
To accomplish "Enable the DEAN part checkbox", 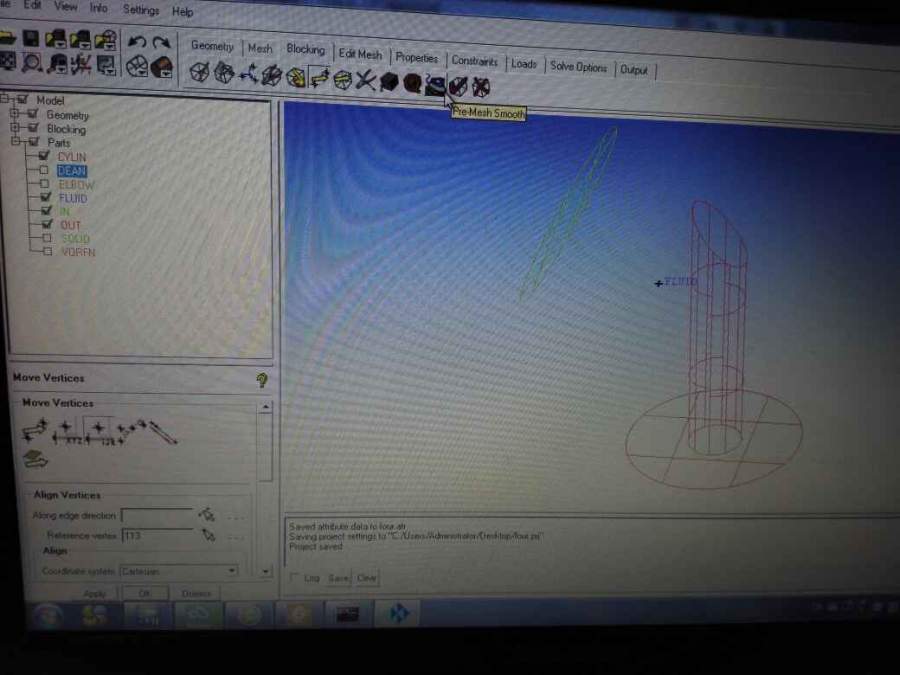I will (44, 170).
